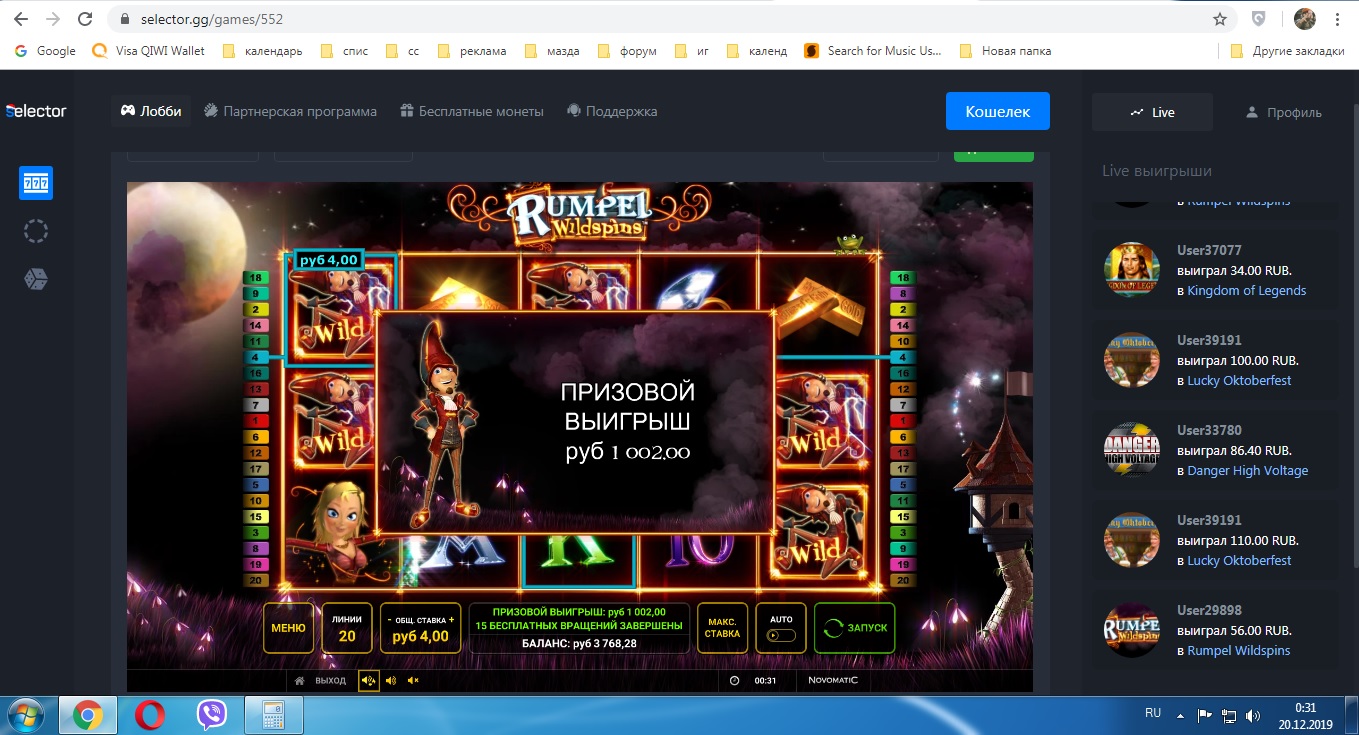Increase total bet with the plus

click(x=451, y=620)
